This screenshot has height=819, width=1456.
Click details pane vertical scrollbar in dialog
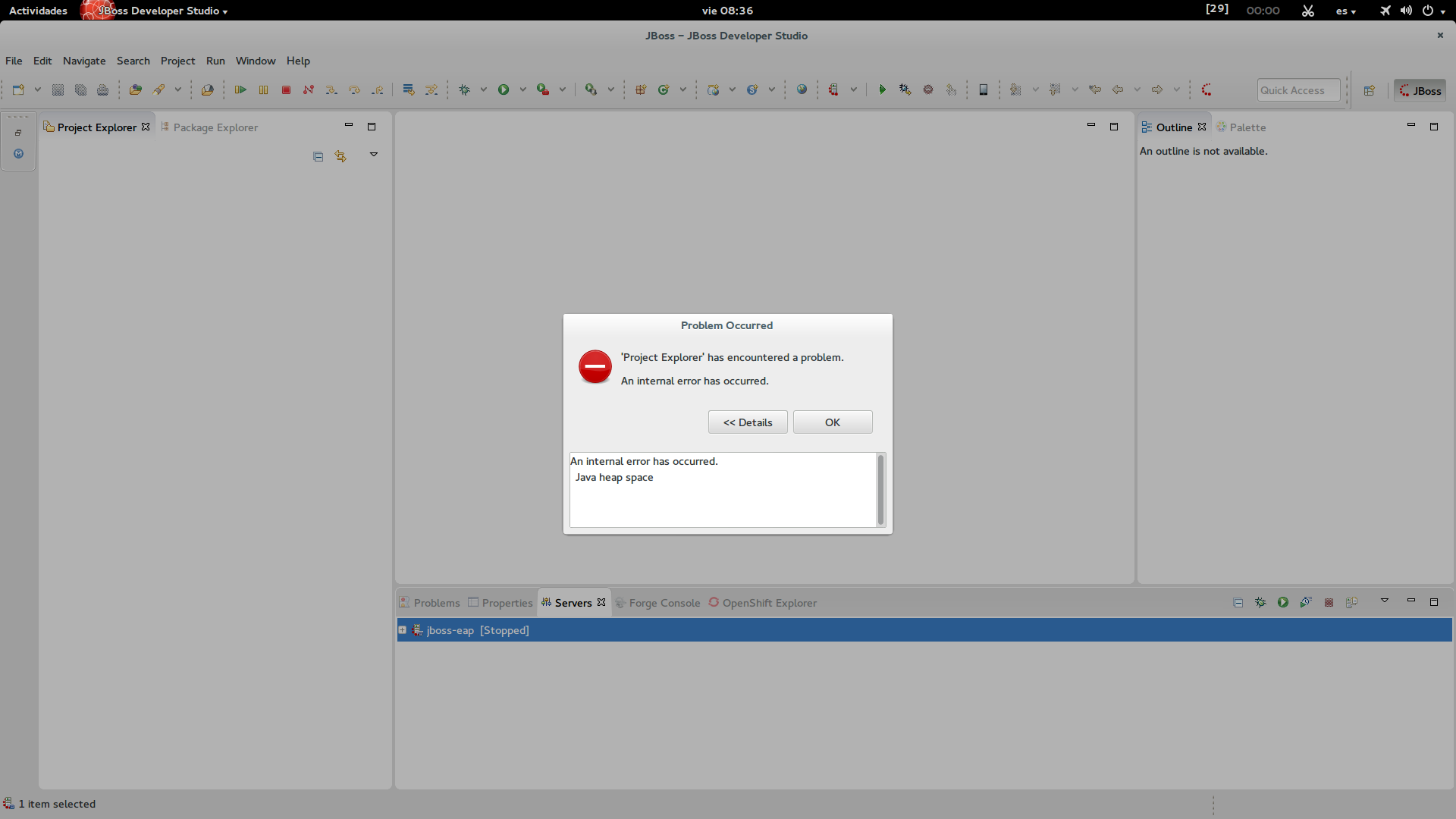click(x=880, y=490)
